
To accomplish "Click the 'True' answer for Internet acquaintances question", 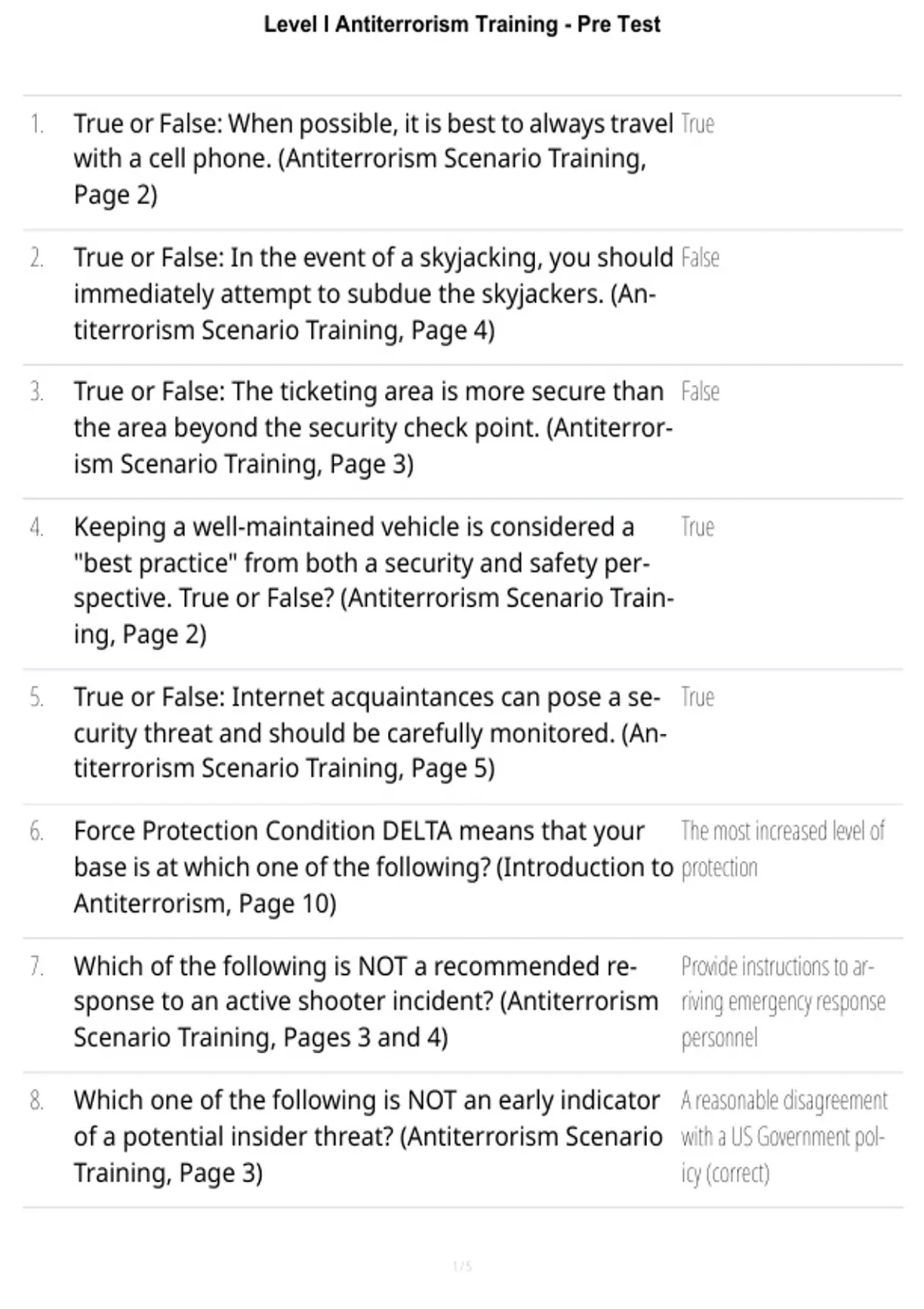I will coord(698,698).
